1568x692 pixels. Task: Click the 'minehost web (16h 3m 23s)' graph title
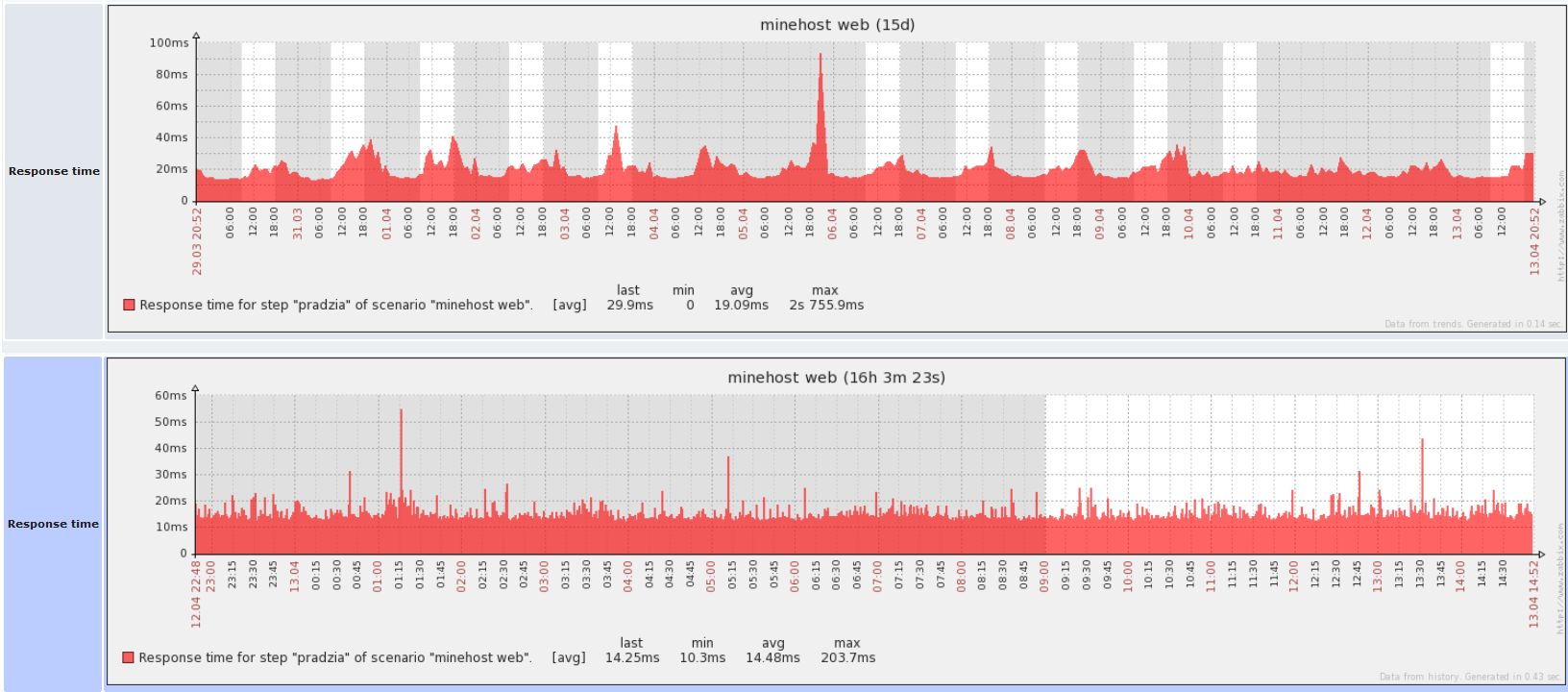tap(836, 378)
